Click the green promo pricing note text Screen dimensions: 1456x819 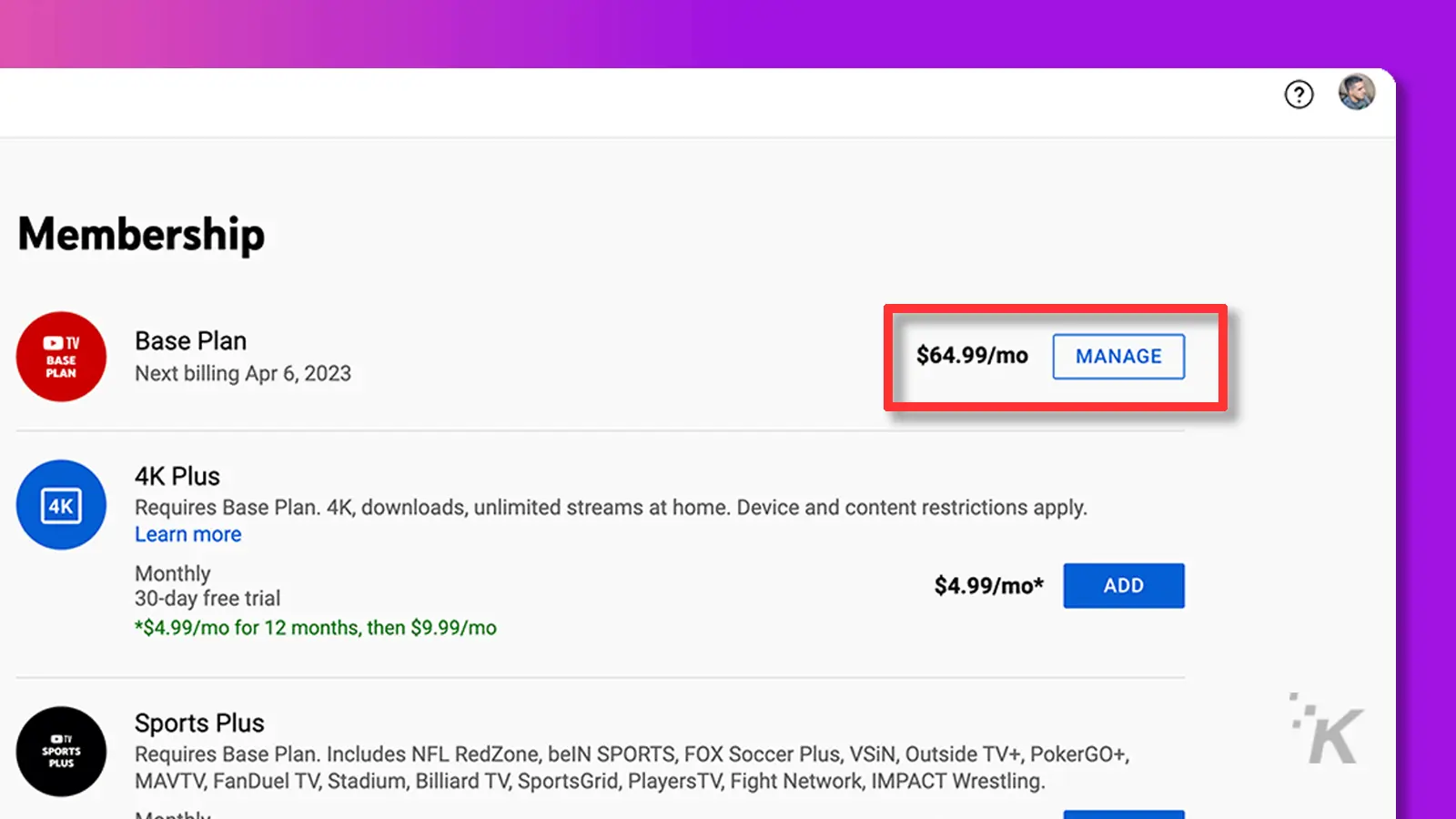[x=316, y=628]
